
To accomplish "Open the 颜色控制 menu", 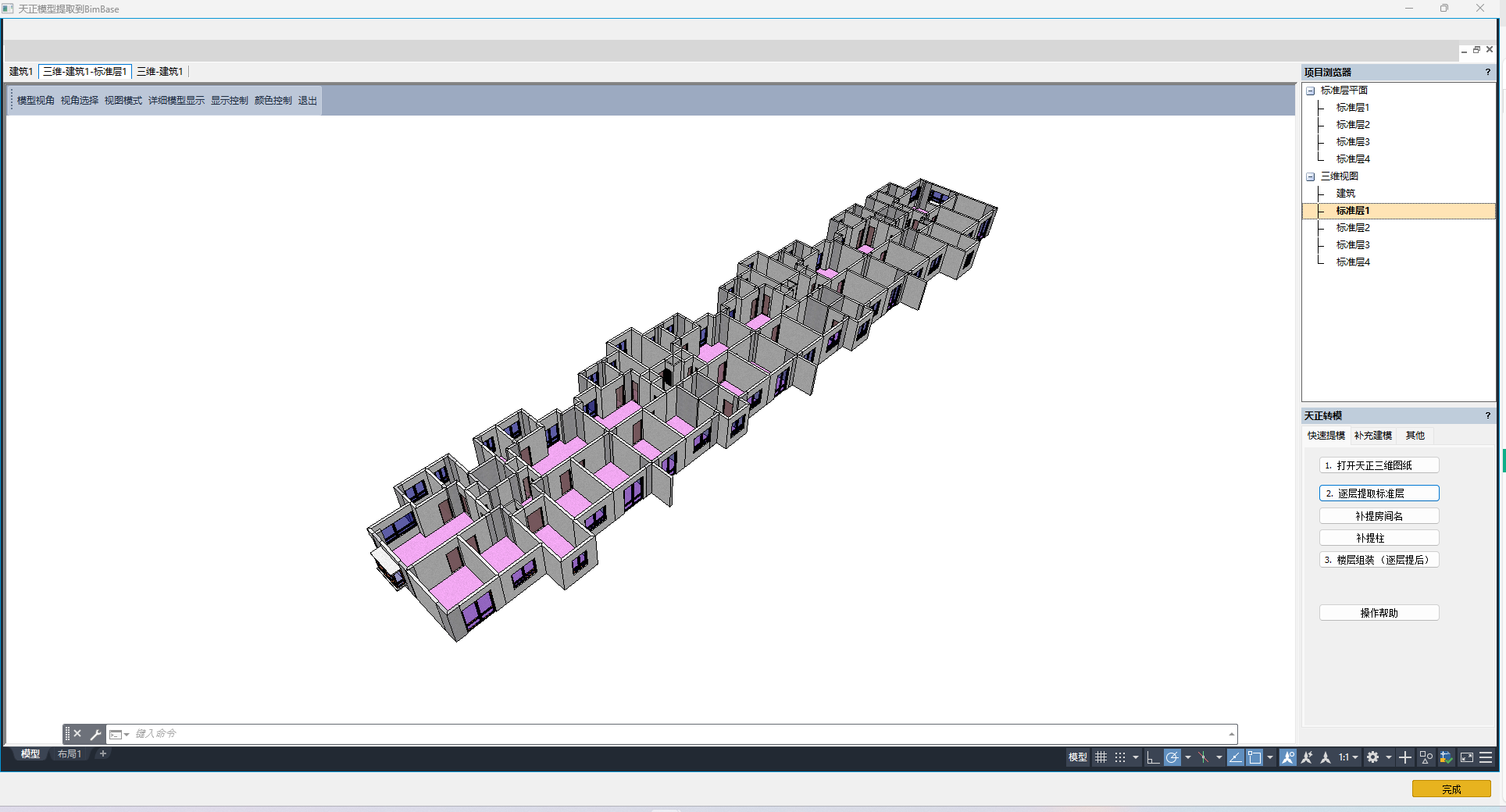I will tap(273, 101).
